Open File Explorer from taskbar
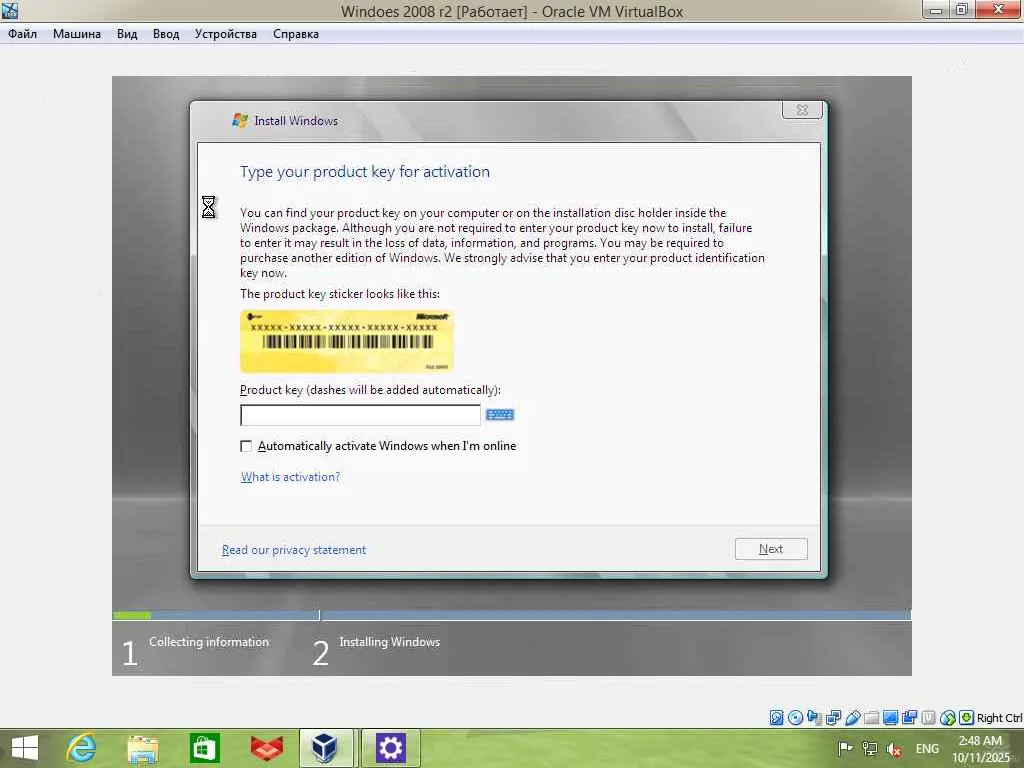1024x768 pixels. point(143,748)
